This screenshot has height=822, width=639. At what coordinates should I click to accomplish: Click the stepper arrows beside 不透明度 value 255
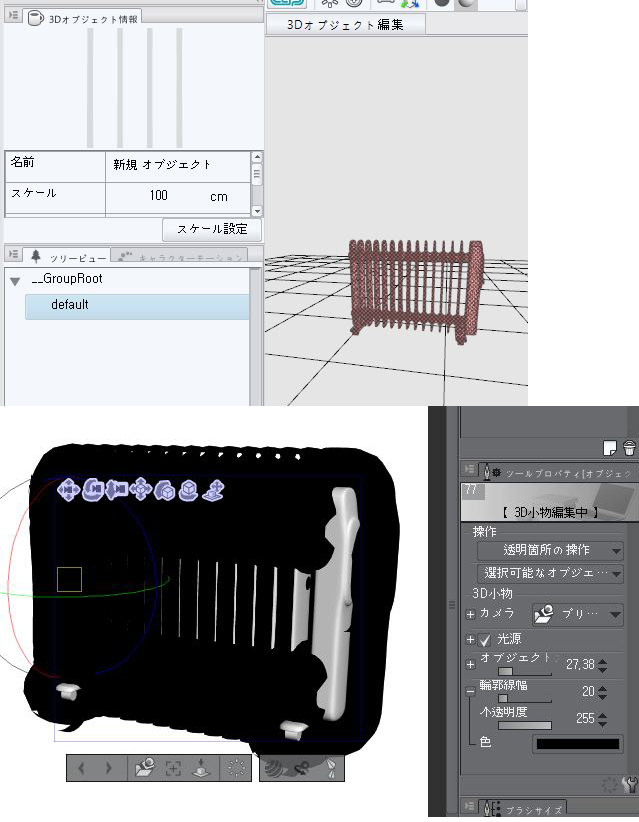pos(602,719)
